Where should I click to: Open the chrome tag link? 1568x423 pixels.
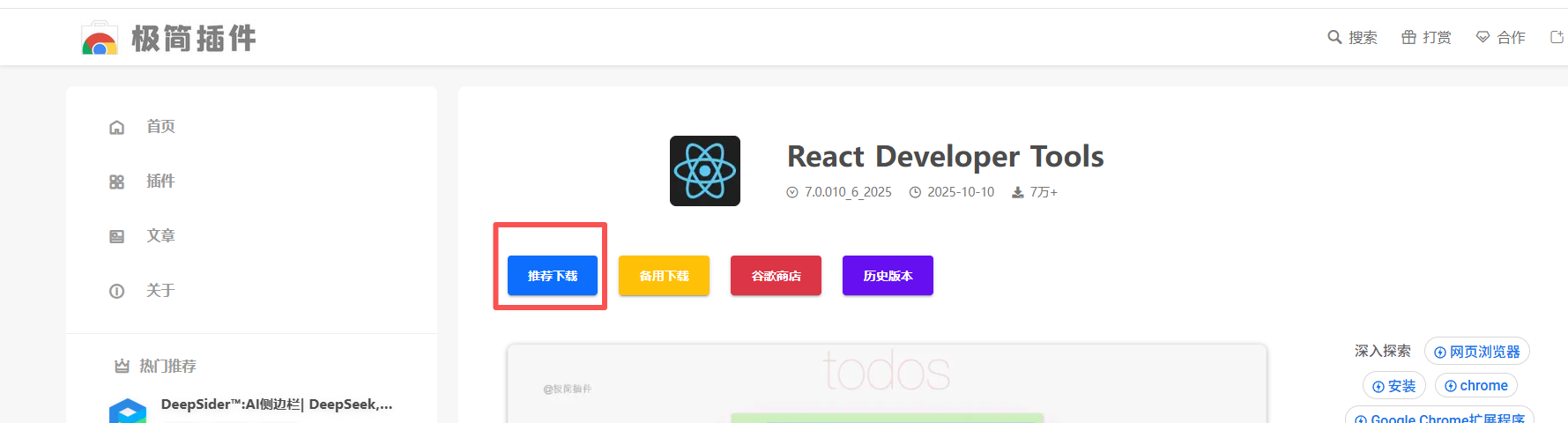[x=1476, y=385]
